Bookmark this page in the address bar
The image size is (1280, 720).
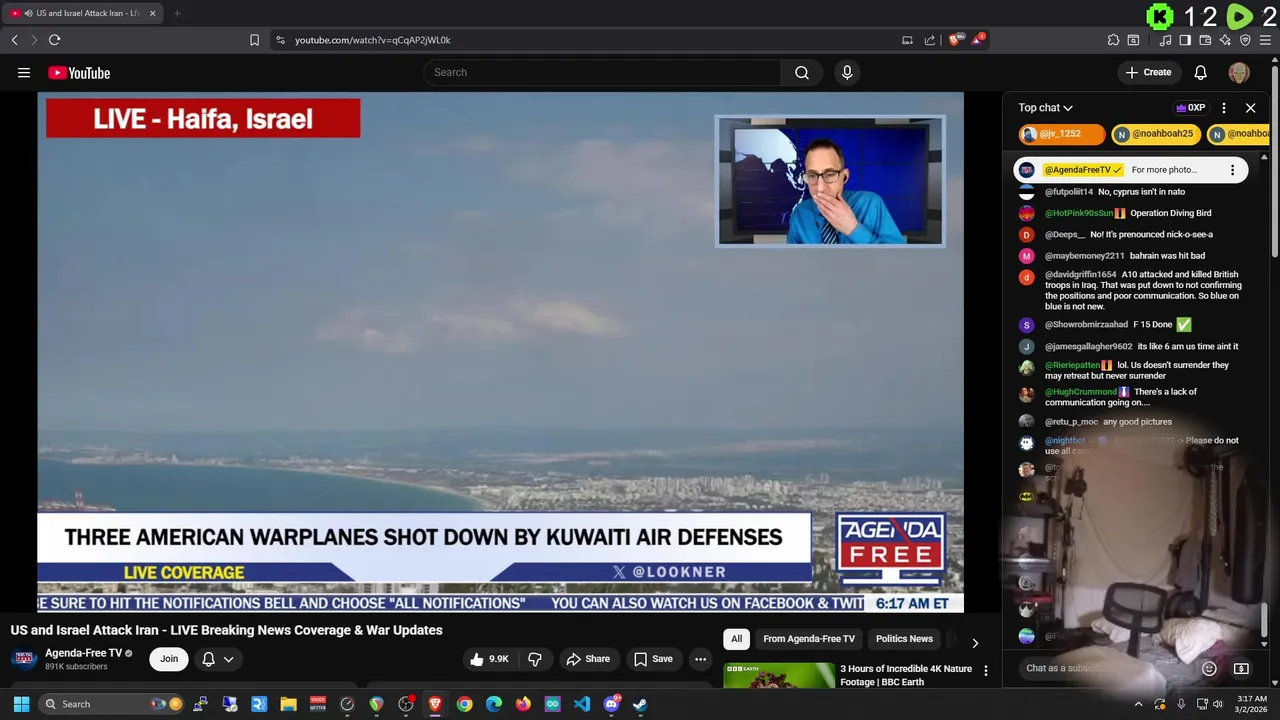tap(254, 40)
